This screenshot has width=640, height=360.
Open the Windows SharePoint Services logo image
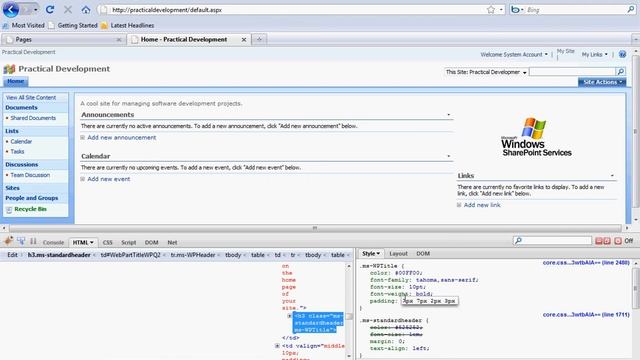pos(536,137)
